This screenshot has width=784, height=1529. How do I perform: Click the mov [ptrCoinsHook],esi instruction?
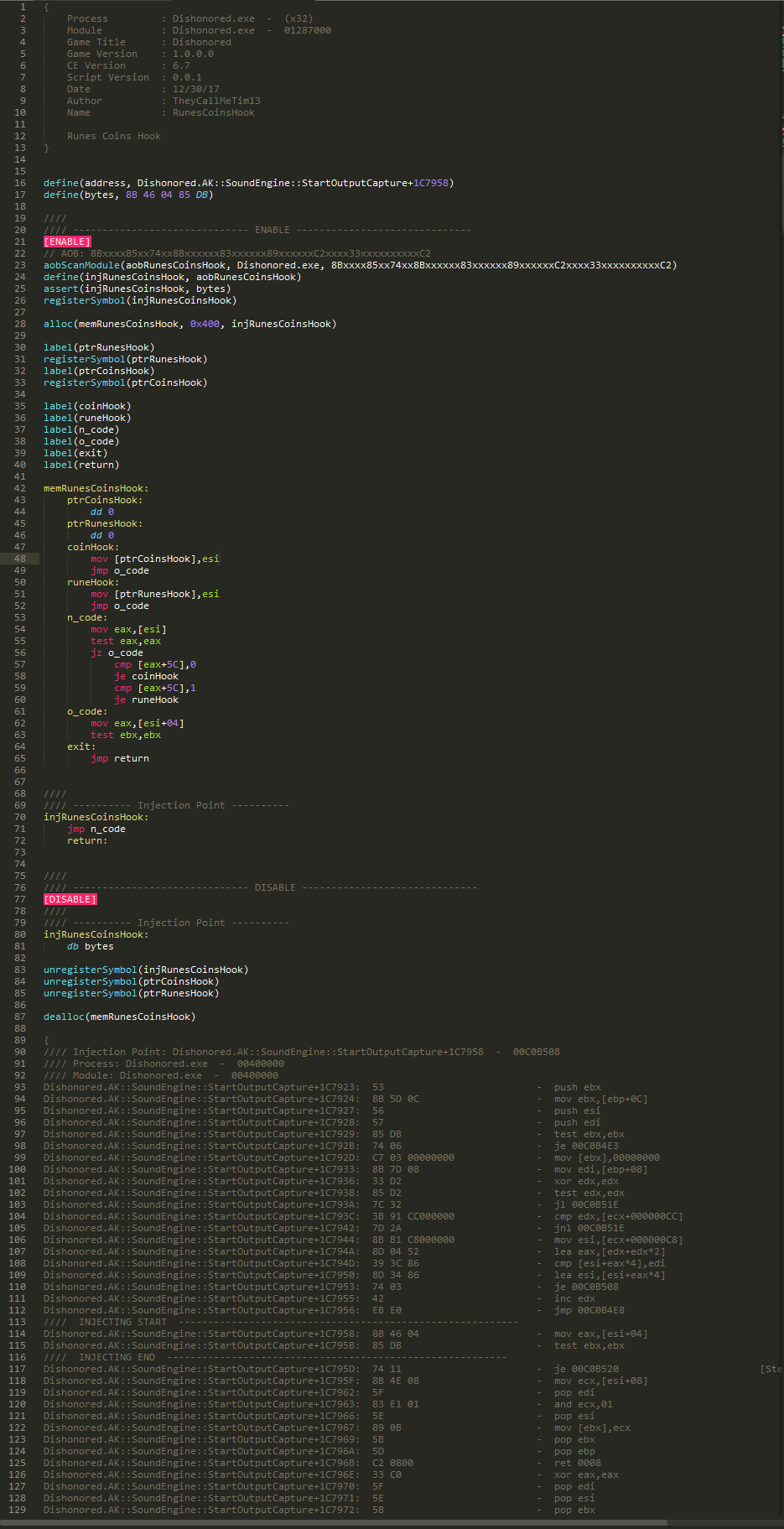click(154, 559)
